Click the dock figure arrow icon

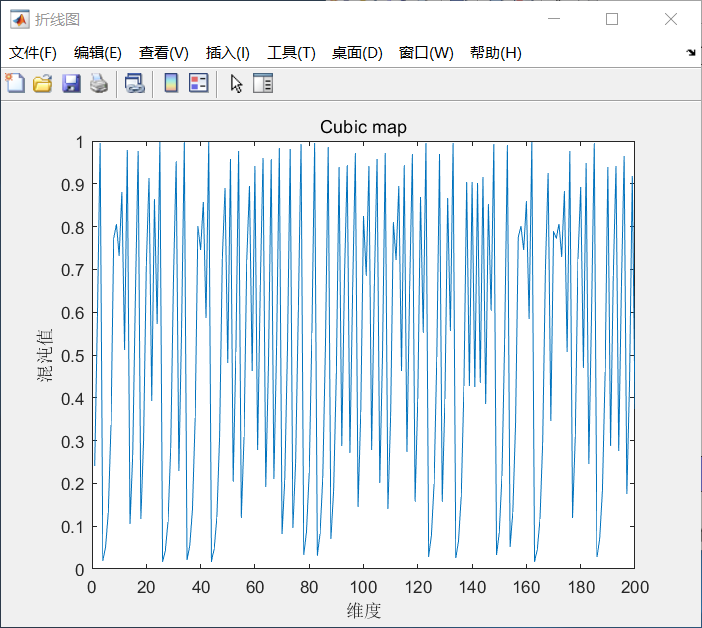tap(691, 53)
